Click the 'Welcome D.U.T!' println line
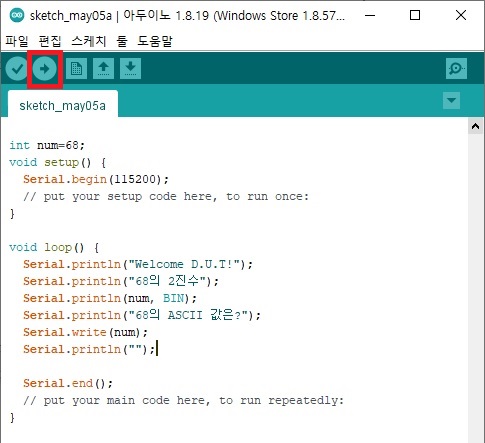485x443 pixels. pyautogui.click(x=138, y=264)
